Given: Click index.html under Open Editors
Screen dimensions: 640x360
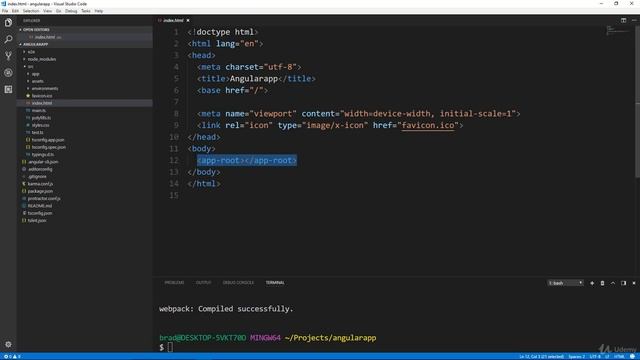Looking at the screenshot, I should click(44, 37).
